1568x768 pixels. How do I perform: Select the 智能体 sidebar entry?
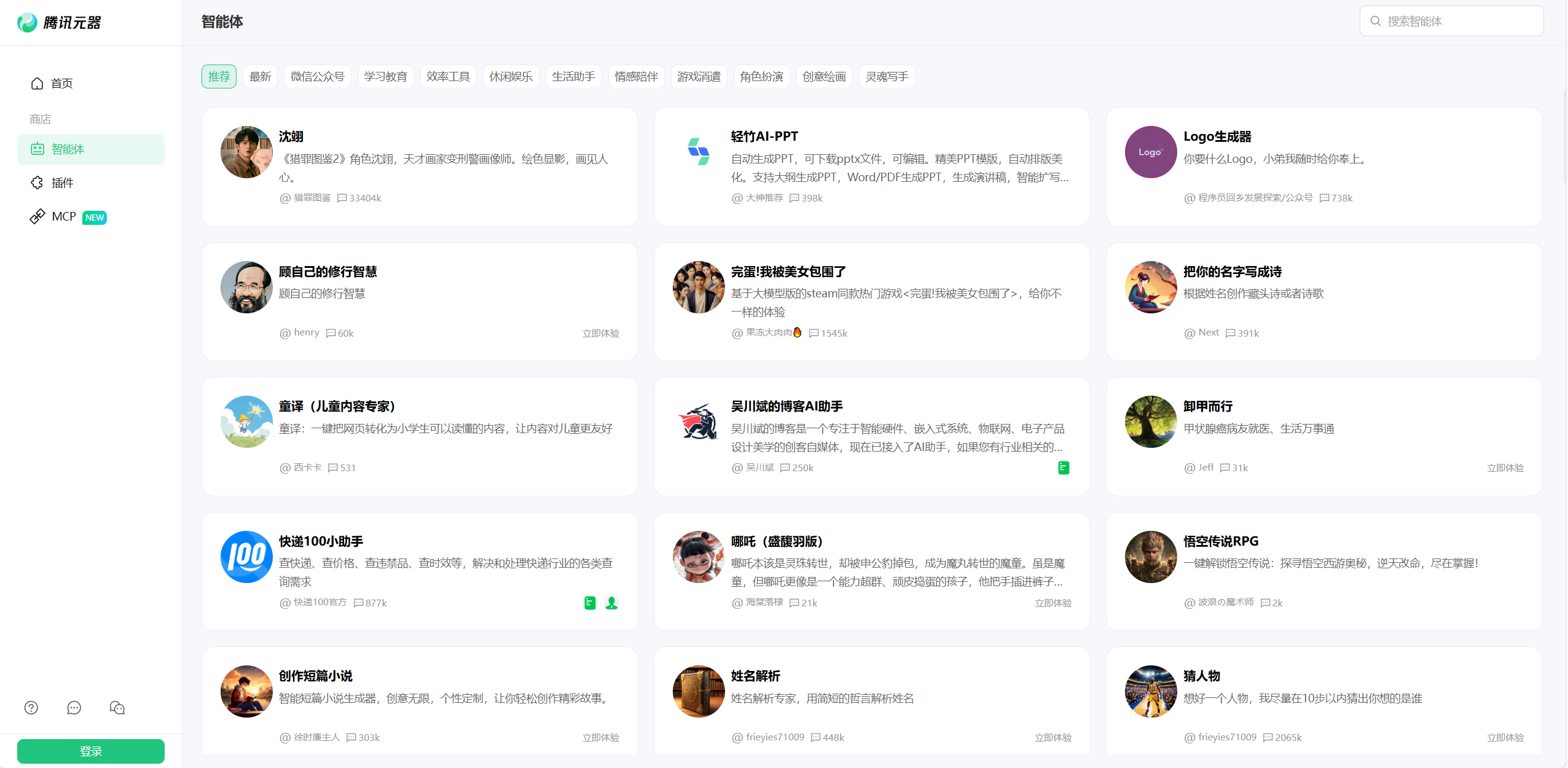point(91,149)
